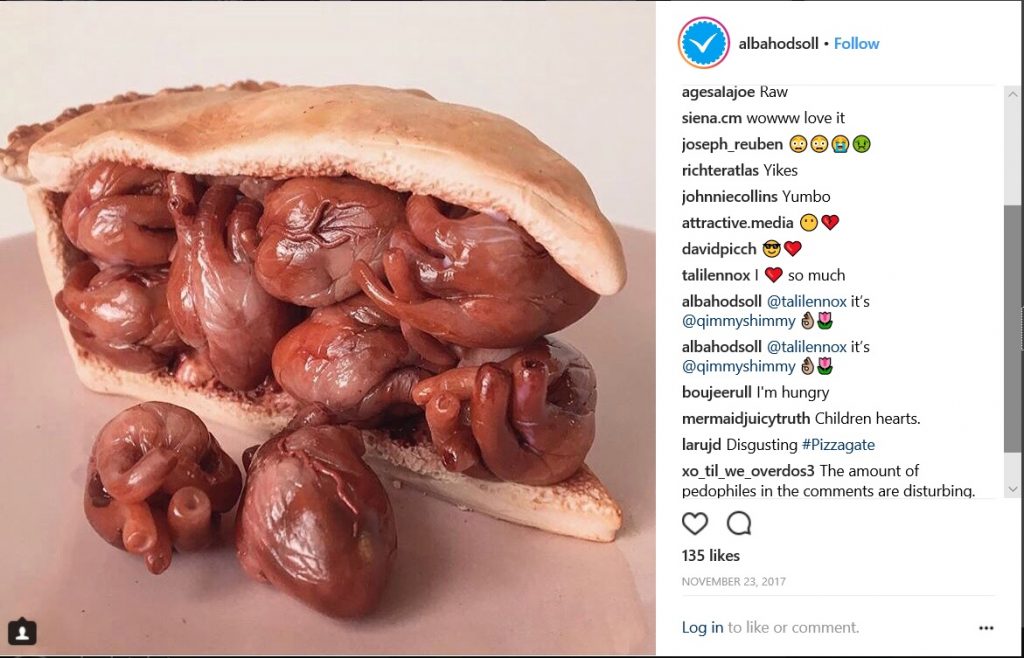Image resolution: width=1024 pixels, height=658 pixels.
Task: Click the comments scrollbar thumb
Action: 1013,328
